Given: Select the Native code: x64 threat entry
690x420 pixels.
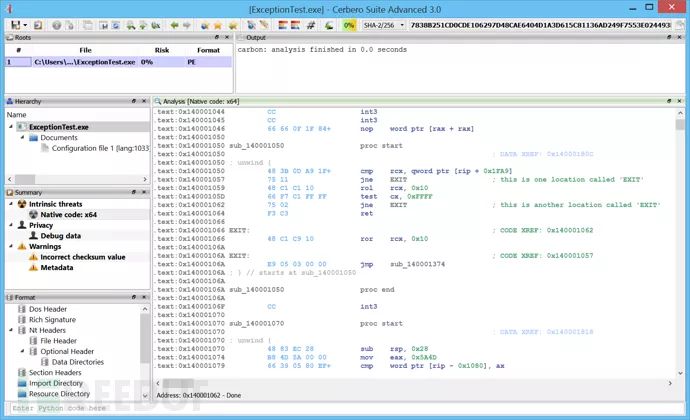Looking at the screenshot, I should click(x=68, y=215).
